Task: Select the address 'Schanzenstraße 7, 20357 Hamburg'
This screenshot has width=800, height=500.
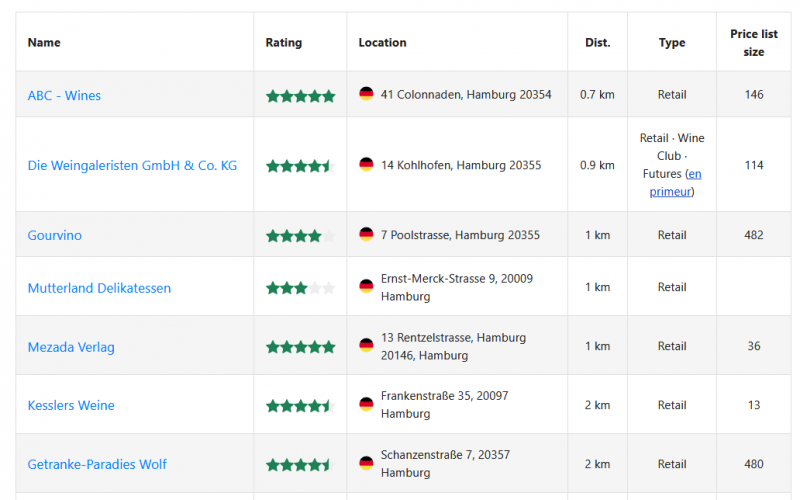Action: point(445,463)
